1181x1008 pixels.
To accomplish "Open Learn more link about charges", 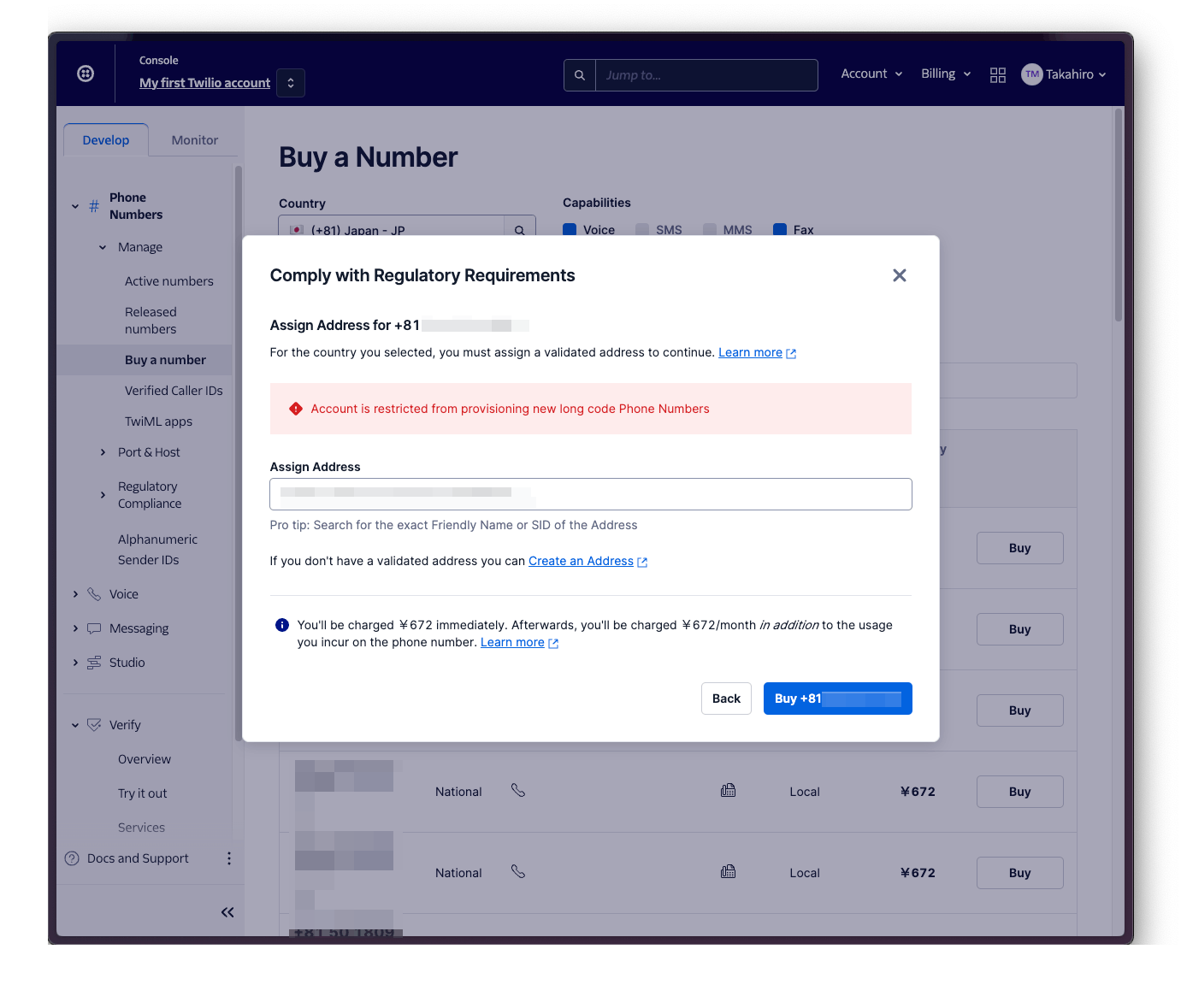I will point(512,642).
